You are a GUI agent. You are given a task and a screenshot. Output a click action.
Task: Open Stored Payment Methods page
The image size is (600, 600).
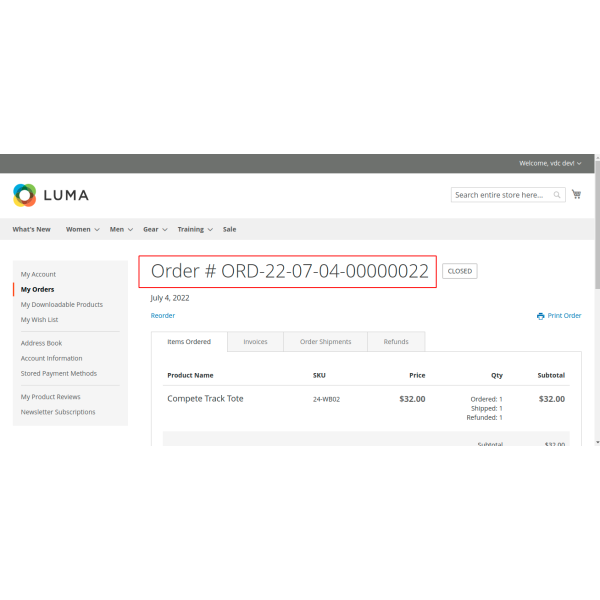[x=58, y=373]
